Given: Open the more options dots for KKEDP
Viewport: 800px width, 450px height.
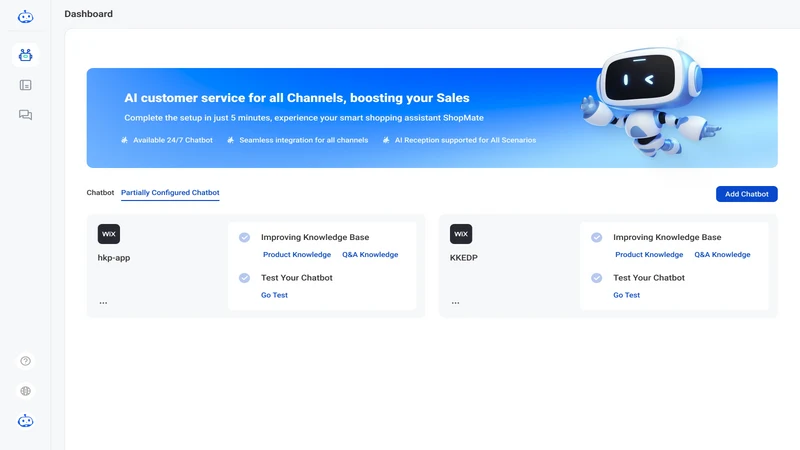Looking at the screenshot, I should (456, 303).
